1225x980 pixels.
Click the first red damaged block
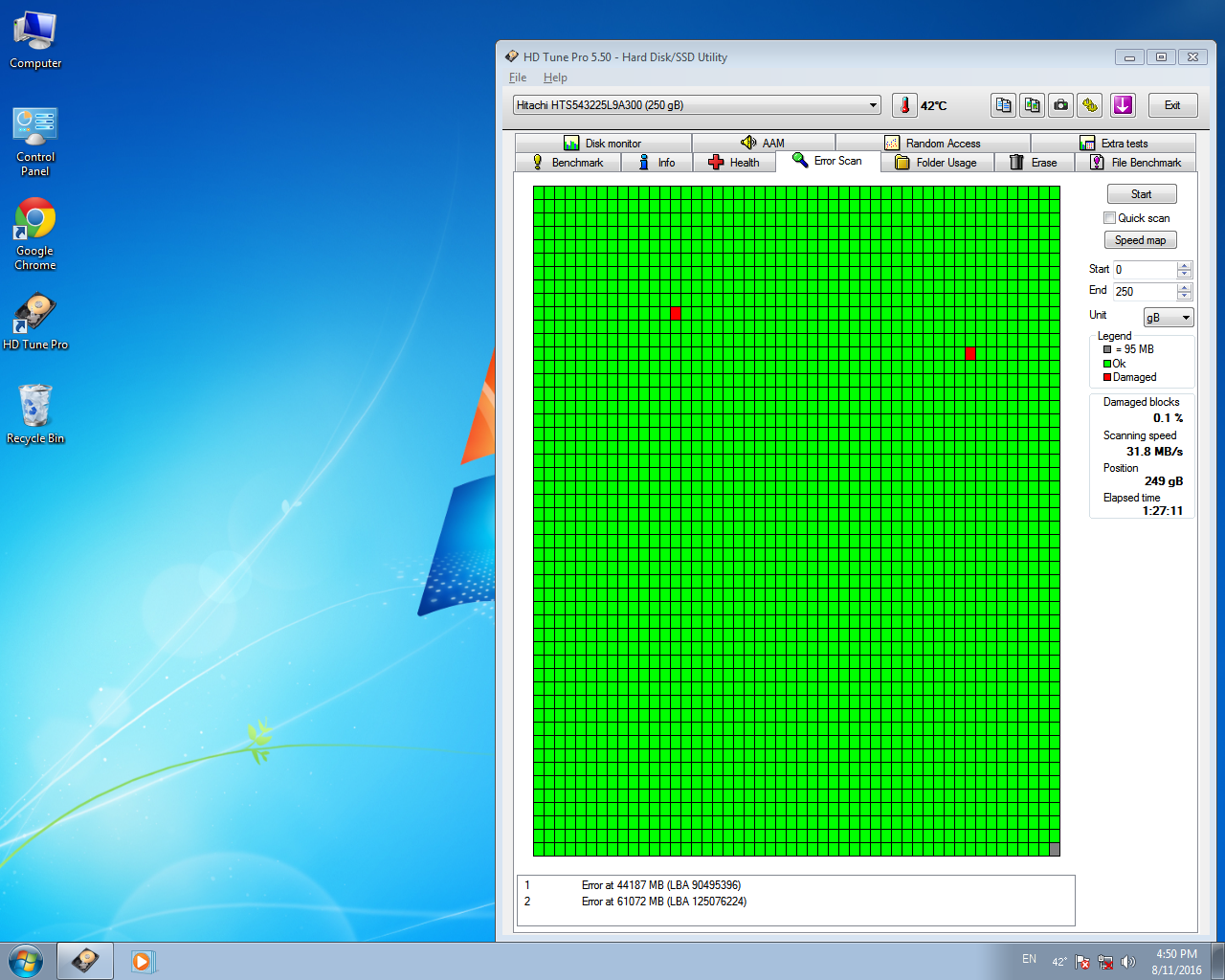click(676, 313)
